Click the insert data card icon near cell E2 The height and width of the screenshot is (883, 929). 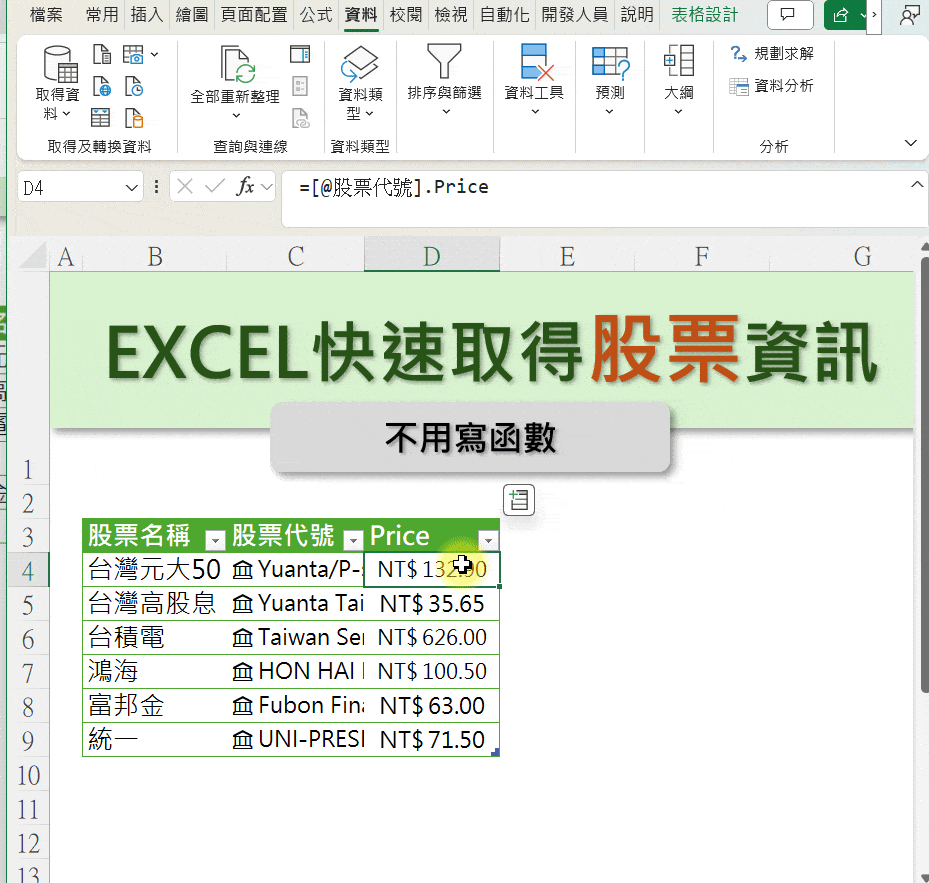click(519, 500)
